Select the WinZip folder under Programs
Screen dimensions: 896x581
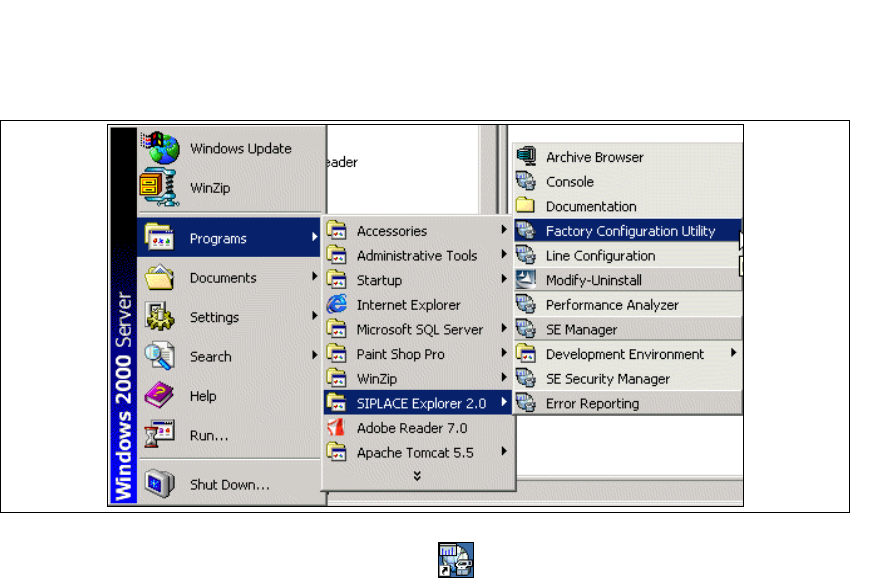point(418,378)
